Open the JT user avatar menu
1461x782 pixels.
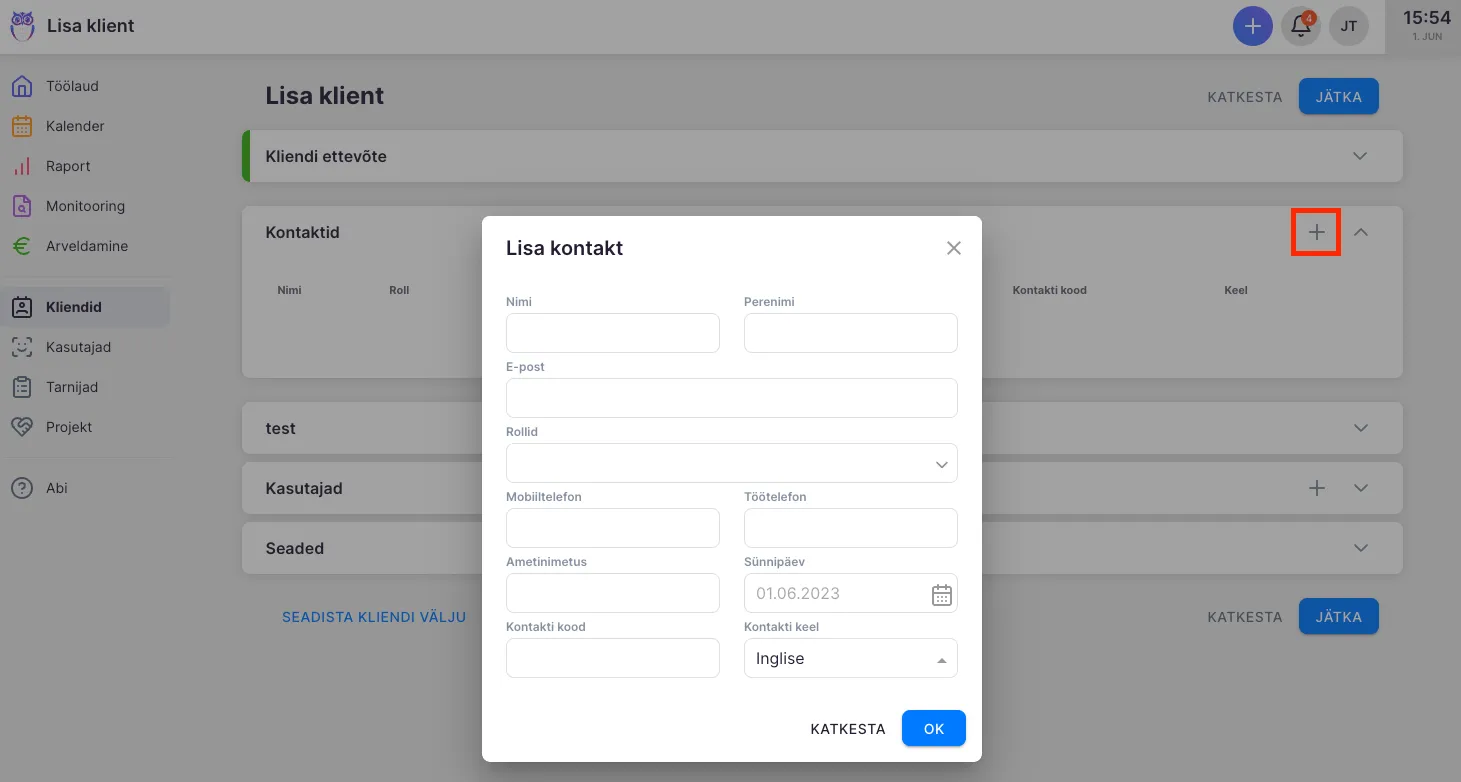pyautogui.click(x=1348, y=26)
